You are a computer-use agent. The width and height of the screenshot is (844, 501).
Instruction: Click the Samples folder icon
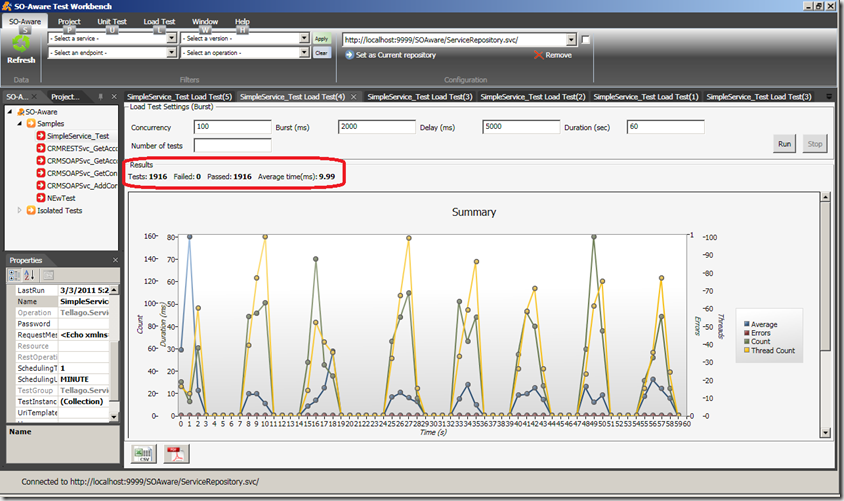click(31, 123)
